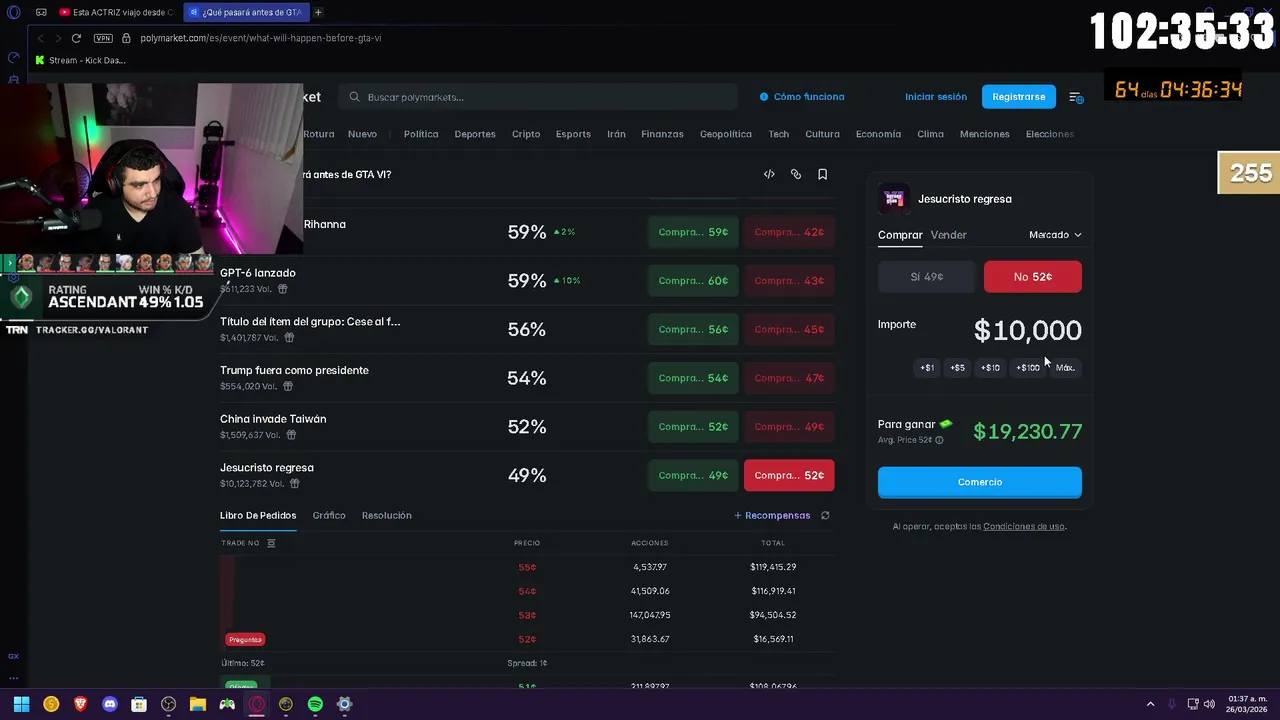The image size is (1280, 720).
Task: Open a new browser tab with the plus icon
Action: [x=318, y=12]
